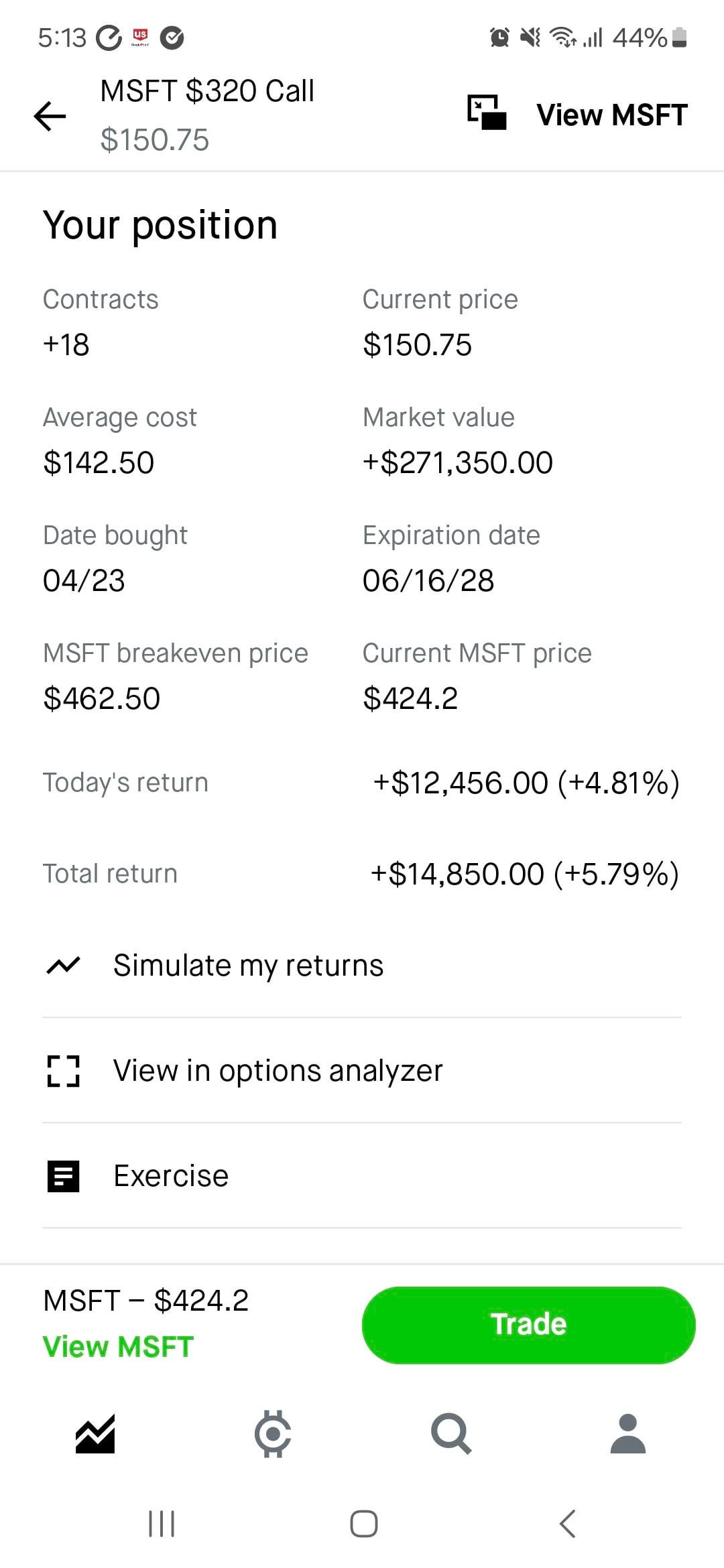Tap green View MSFT link at bottom

[x=118, y=1347]
